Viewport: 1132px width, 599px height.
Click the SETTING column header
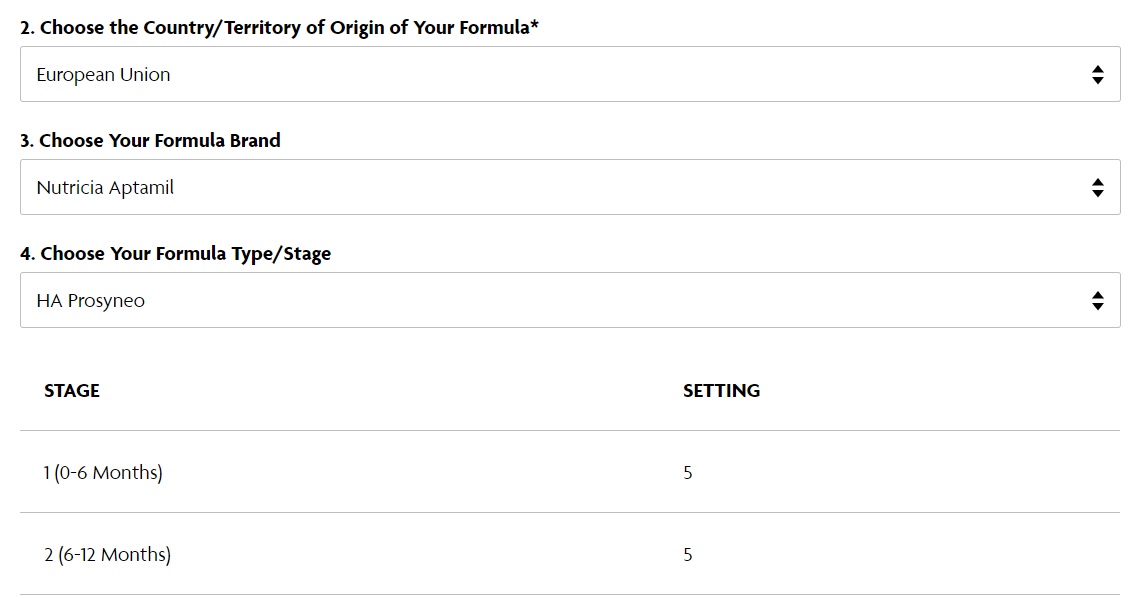pyautogui.click(x=721, y=390)
